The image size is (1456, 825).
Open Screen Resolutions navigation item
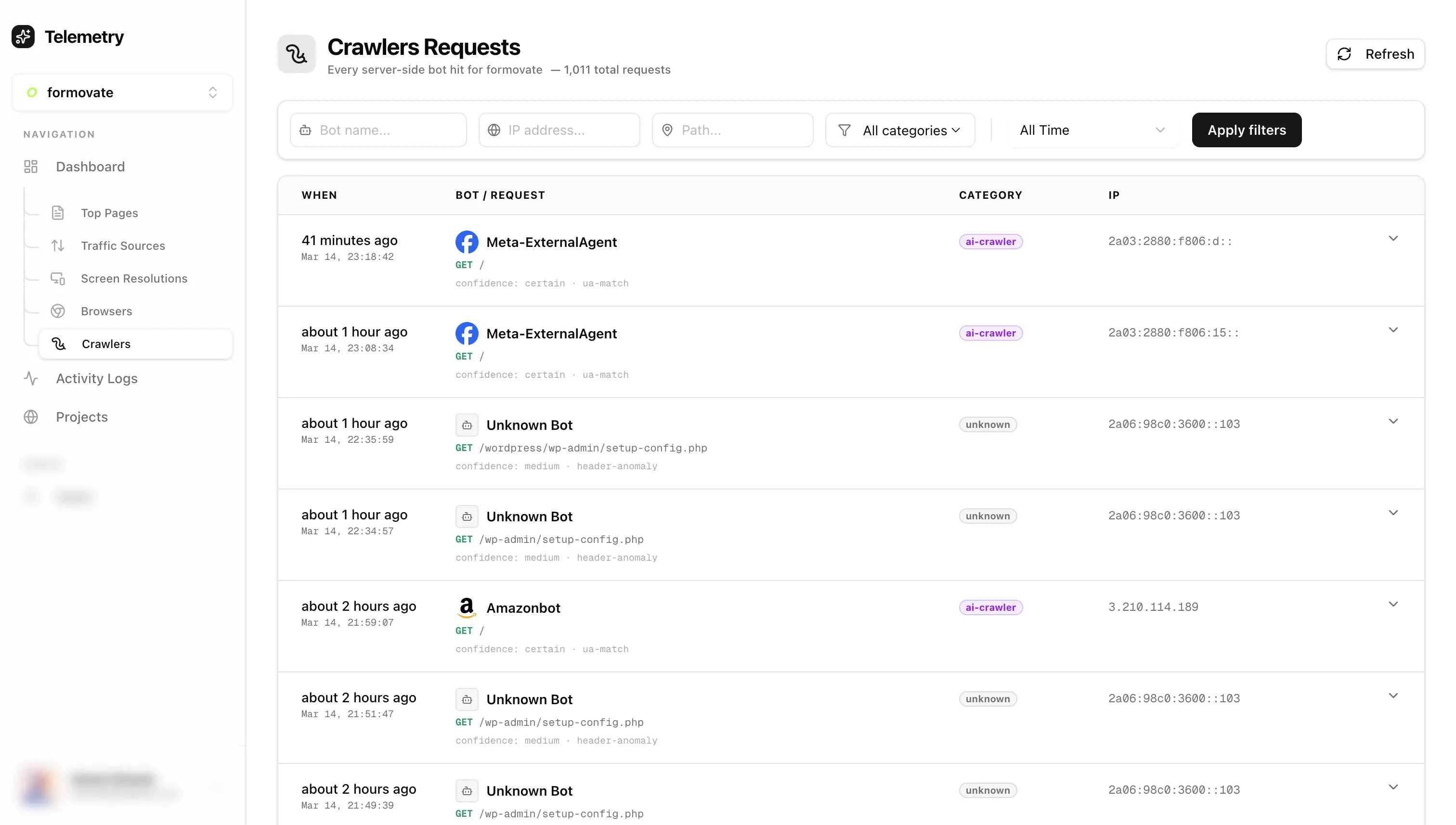[x=134, y=278]
